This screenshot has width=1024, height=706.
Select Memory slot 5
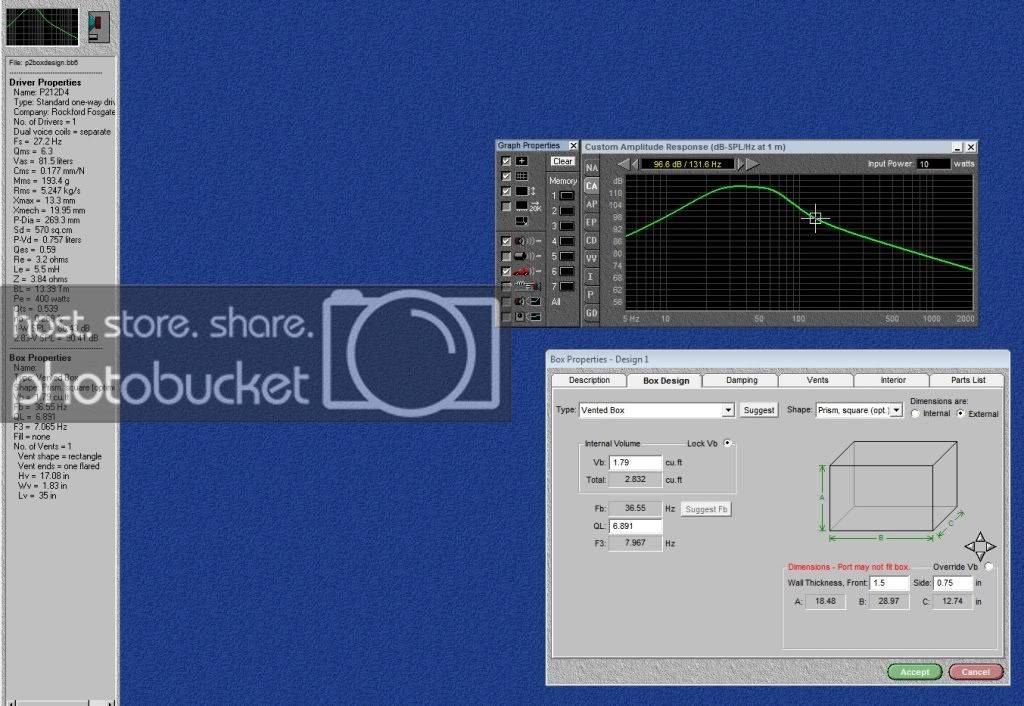pos(567,256)
